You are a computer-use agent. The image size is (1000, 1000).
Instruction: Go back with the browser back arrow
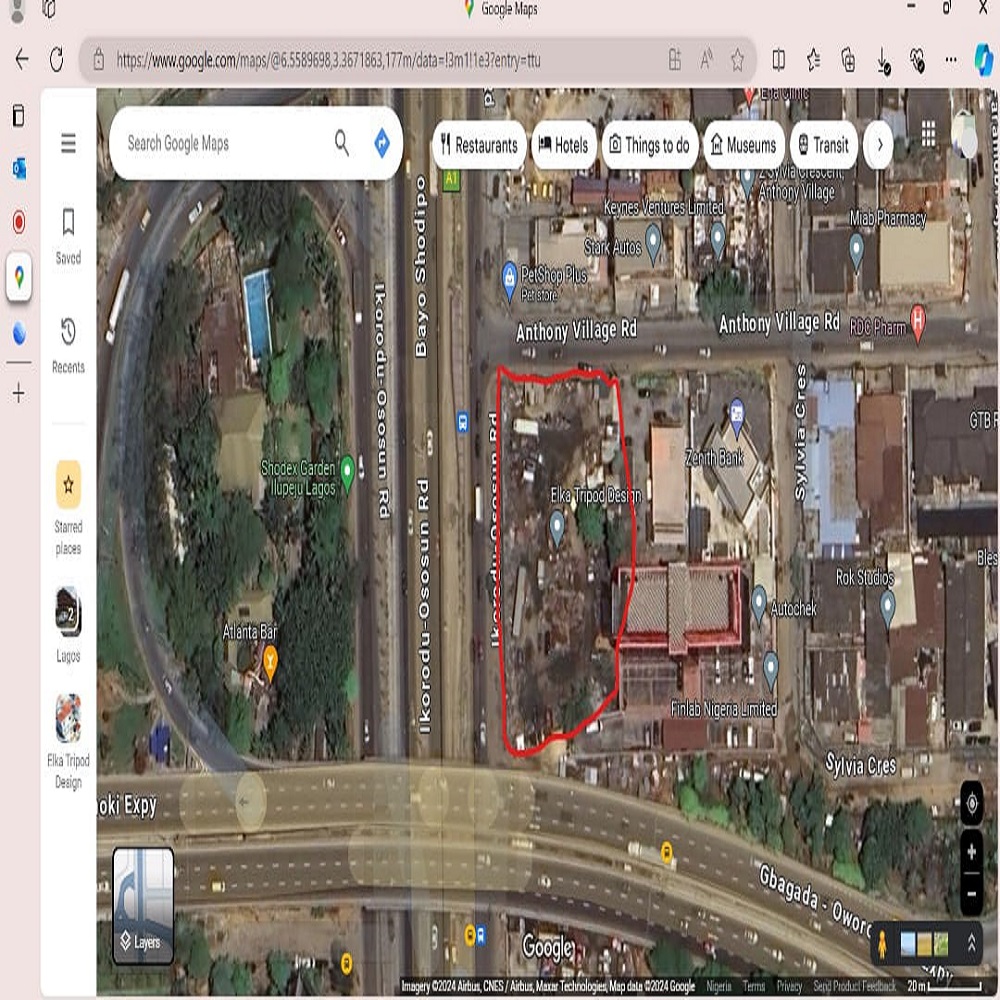[x=22, y=60]
